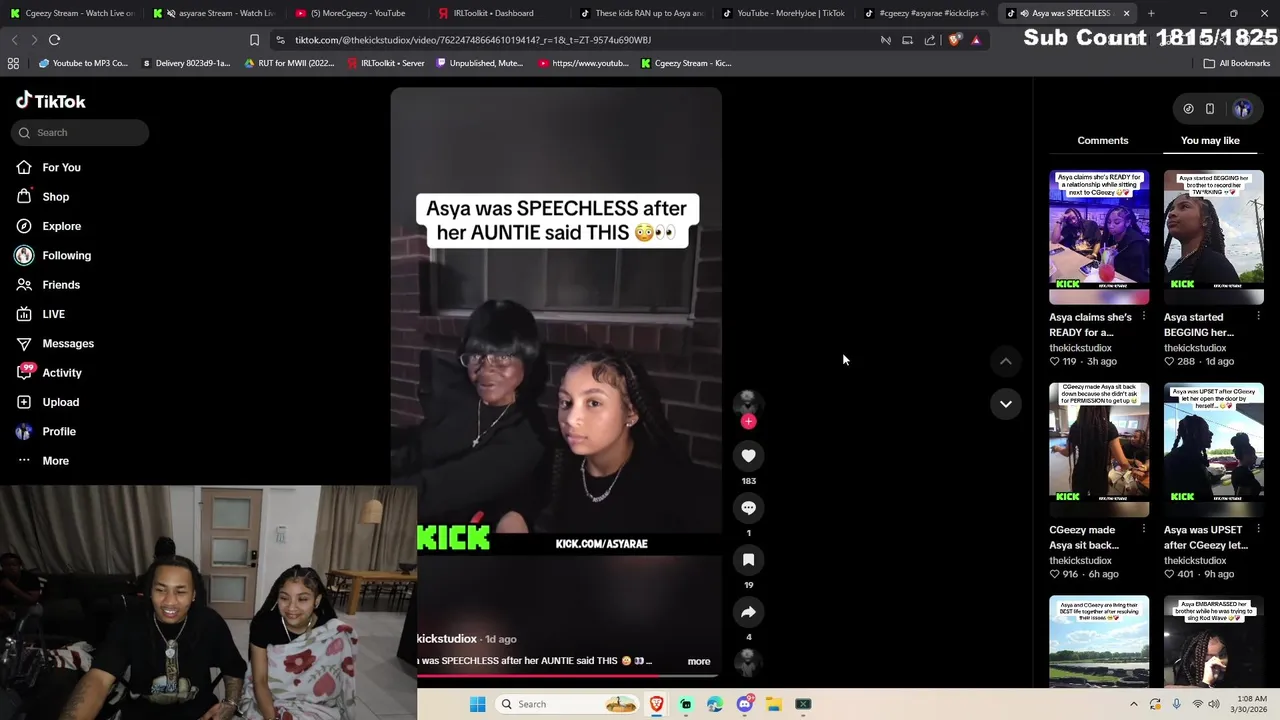This screenshot has width=1280, height=720.
Task: Open thekickstudiox link under 'CGeezy made' video
Action: [1080, 561]
